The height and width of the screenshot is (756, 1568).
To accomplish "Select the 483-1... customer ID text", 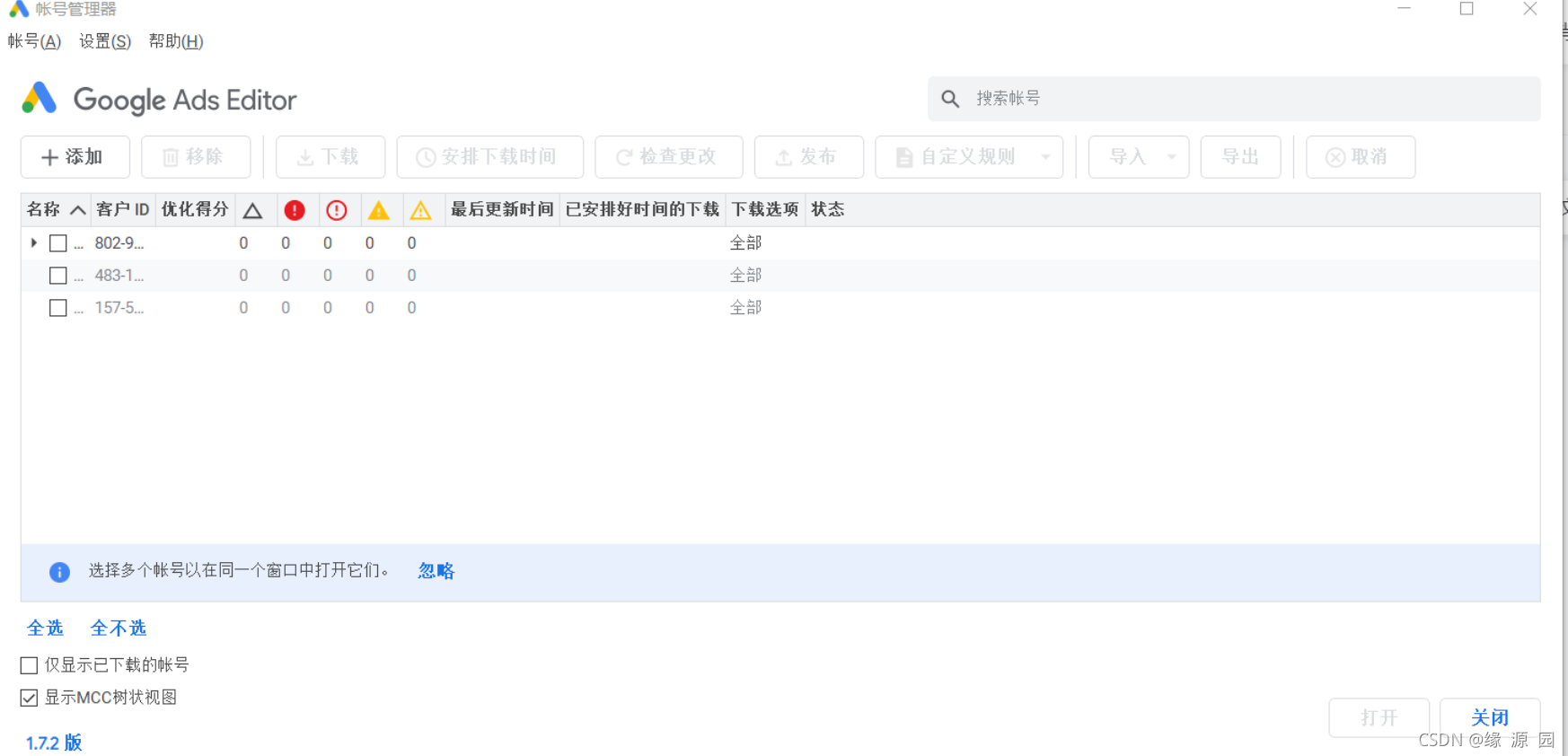I will pyautogui.click(x=119, y=276).
